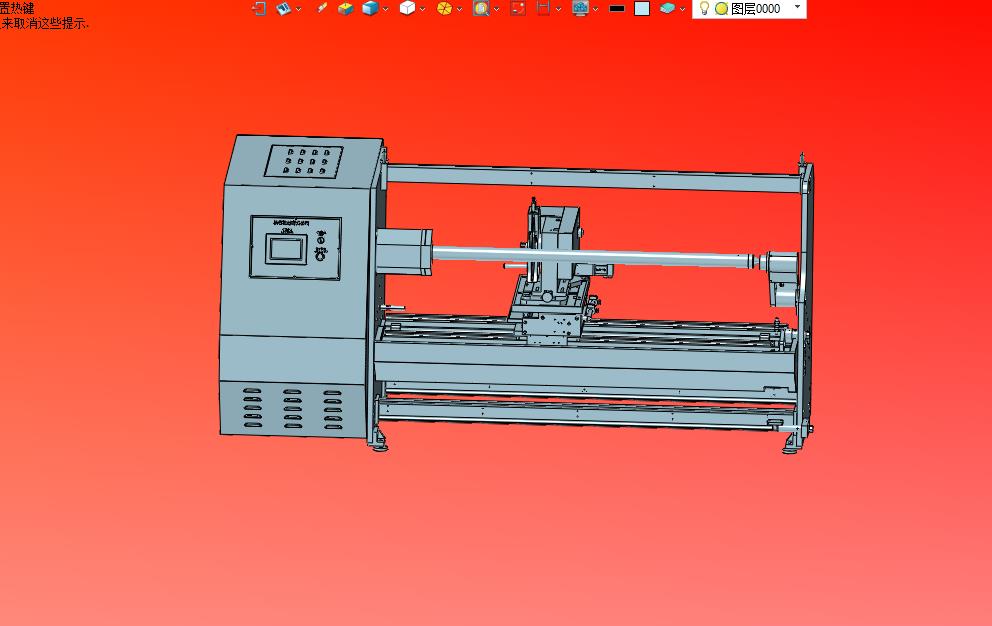Click the monitor display settings icon

(580, 8)
